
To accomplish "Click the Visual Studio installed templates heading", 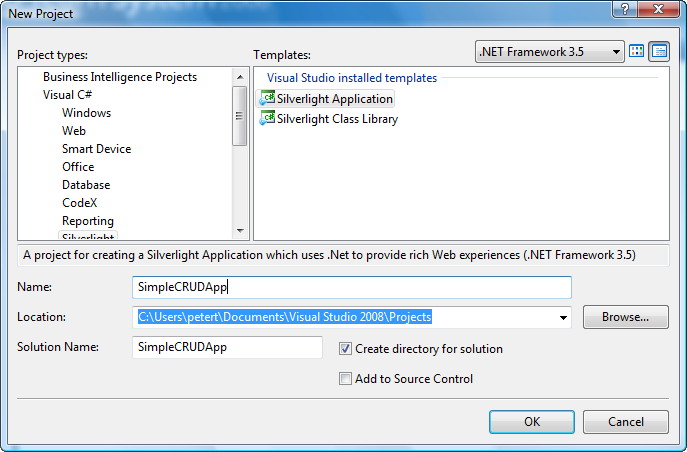I will [352, 78].
